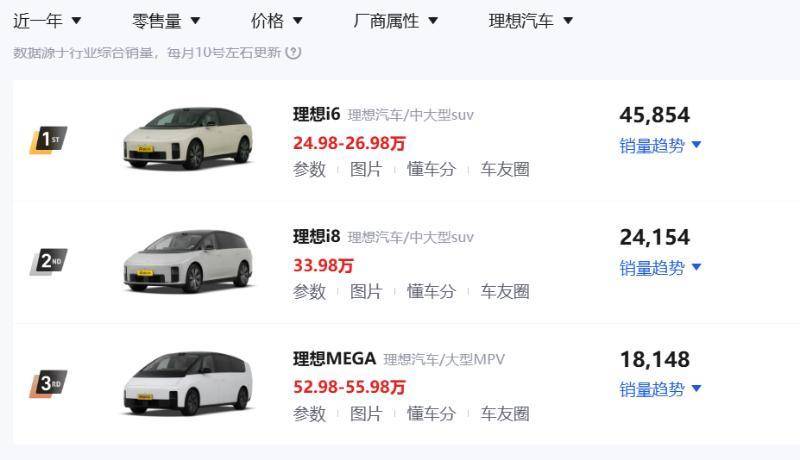Click the 2nd place rank badge
The image size is (800, 460).
pyautogui.click(x=47, y=262)
